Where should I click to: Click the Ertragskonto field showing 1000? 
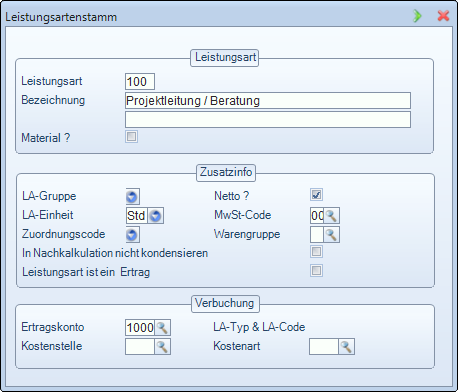point(140,328)
